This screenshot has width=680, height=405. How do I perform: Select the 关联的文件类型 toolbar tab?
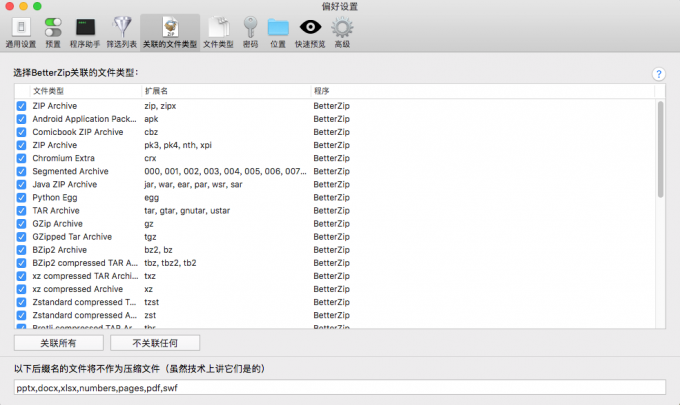coord(170,33)
